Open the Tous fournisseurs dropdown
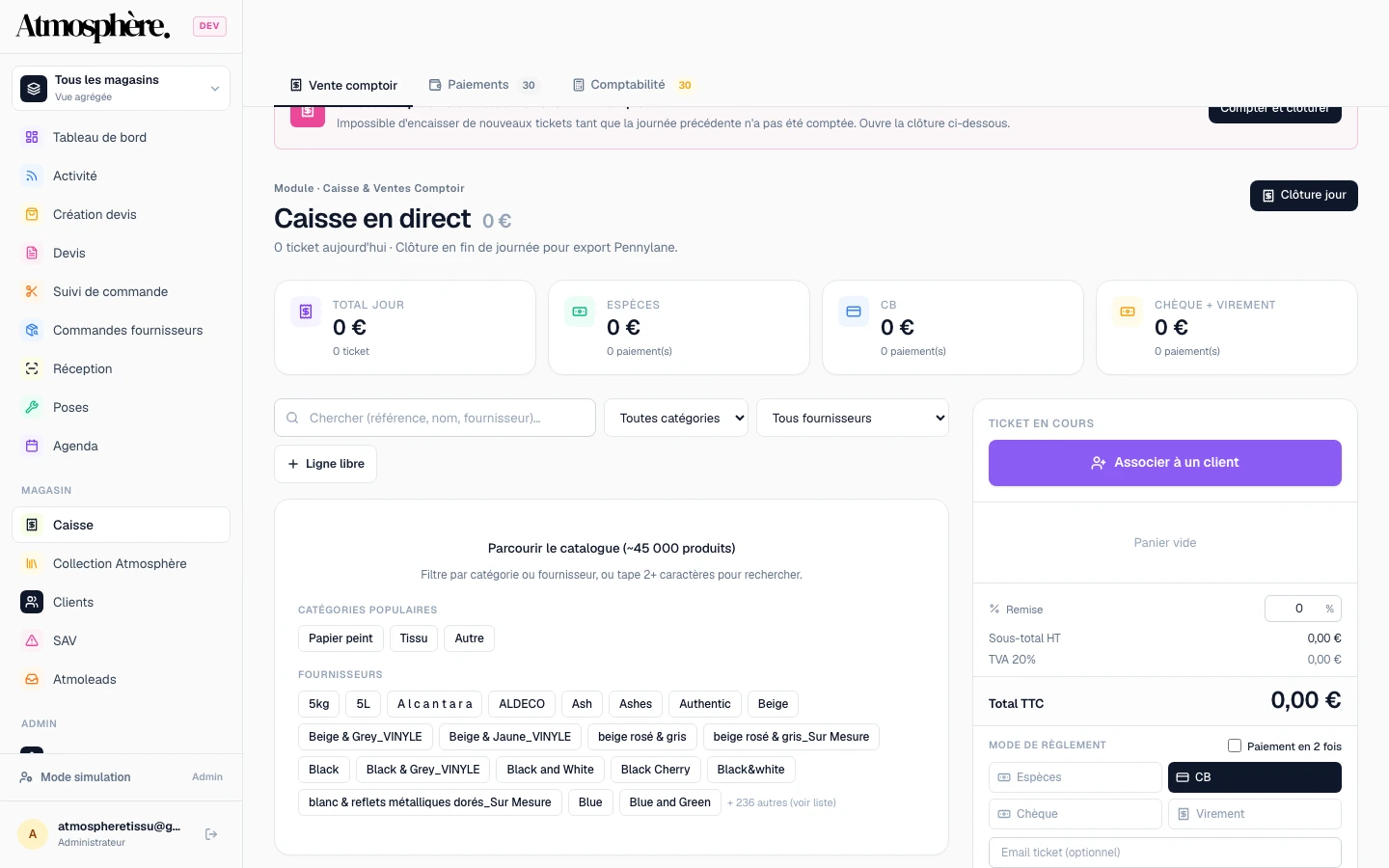This screenshot has height=868, width=1389. (x=853, y=418)
